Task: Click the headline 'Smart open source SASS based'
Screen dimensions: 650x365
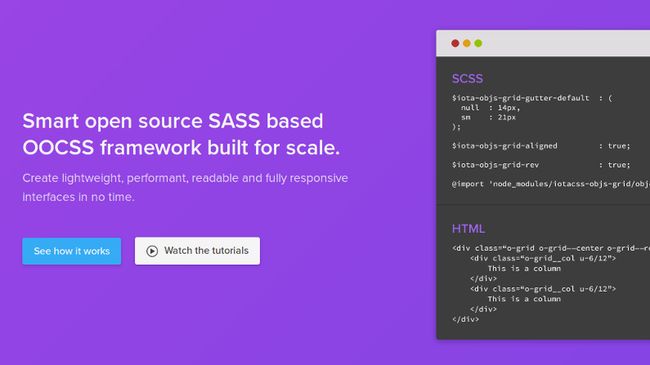Action: (173, 121)
